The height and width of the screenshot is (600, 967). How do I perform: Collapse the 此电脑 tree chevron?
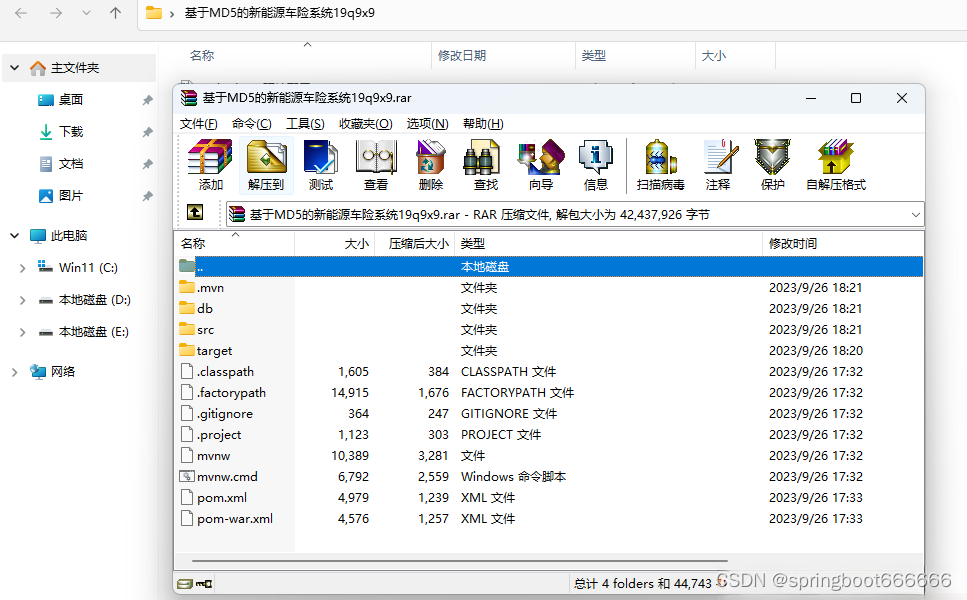click(15, 235)
